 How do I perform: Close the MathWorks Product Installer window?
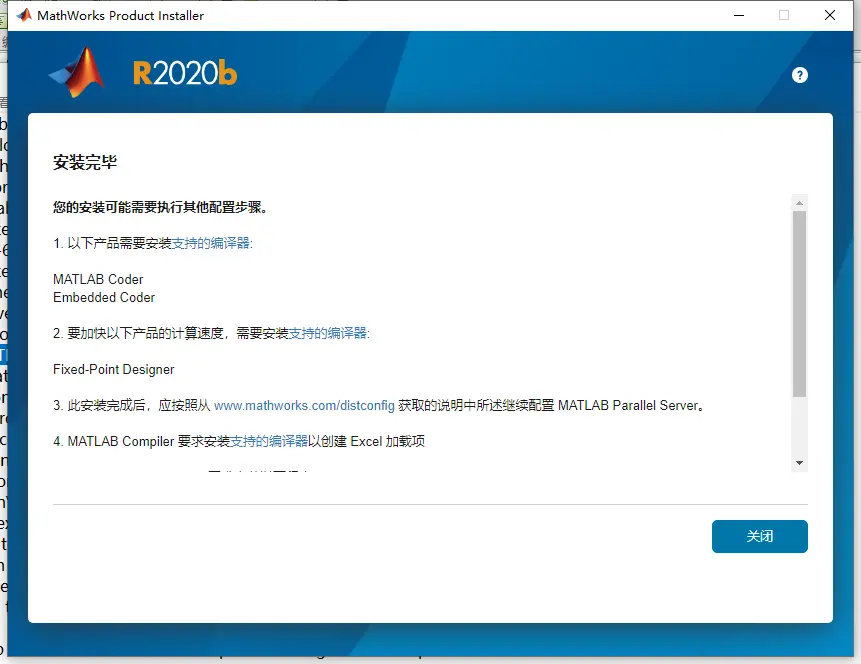[830, 15]
